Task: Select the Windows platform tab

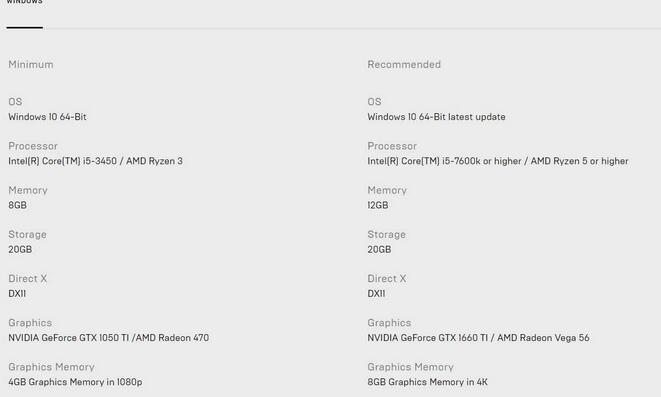Action: (24, 2)
